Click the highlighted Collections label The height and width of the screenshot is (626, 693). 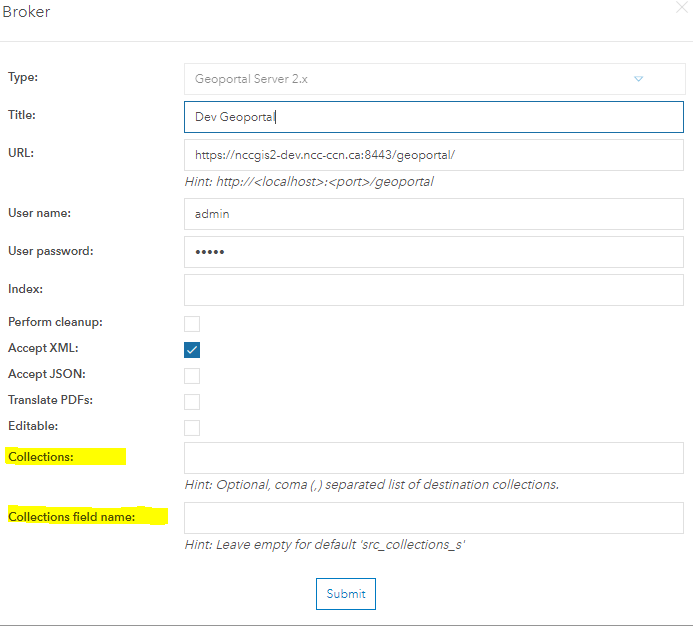41,457
